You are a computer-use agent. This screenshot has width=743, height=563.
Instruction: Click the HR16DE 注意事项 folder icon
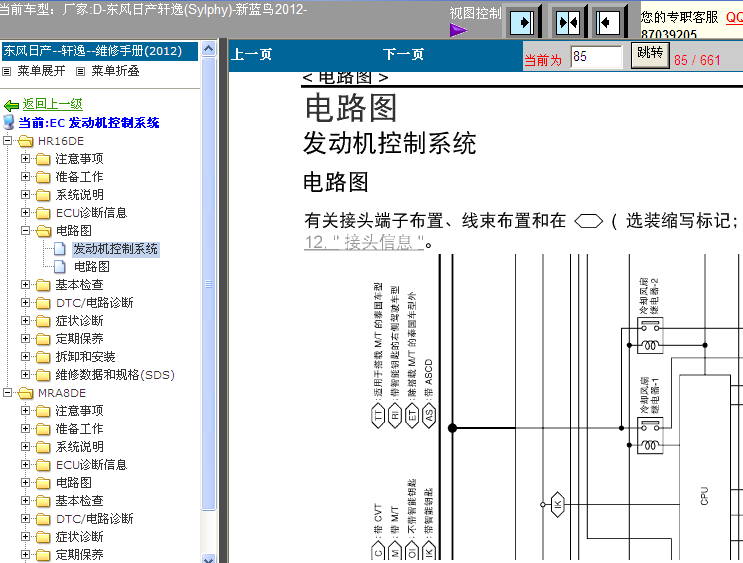click(43, 159)
